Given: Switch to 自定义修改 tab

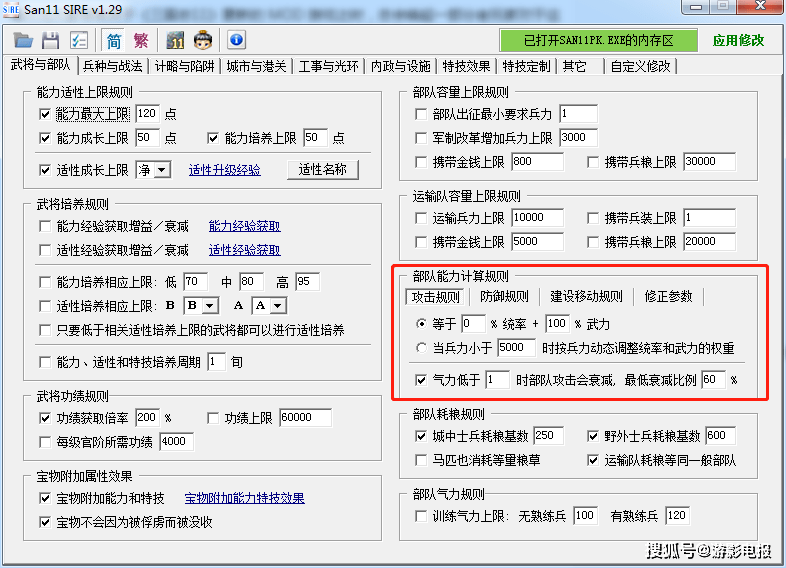Looking at the screenshot, I should point(640,66).
